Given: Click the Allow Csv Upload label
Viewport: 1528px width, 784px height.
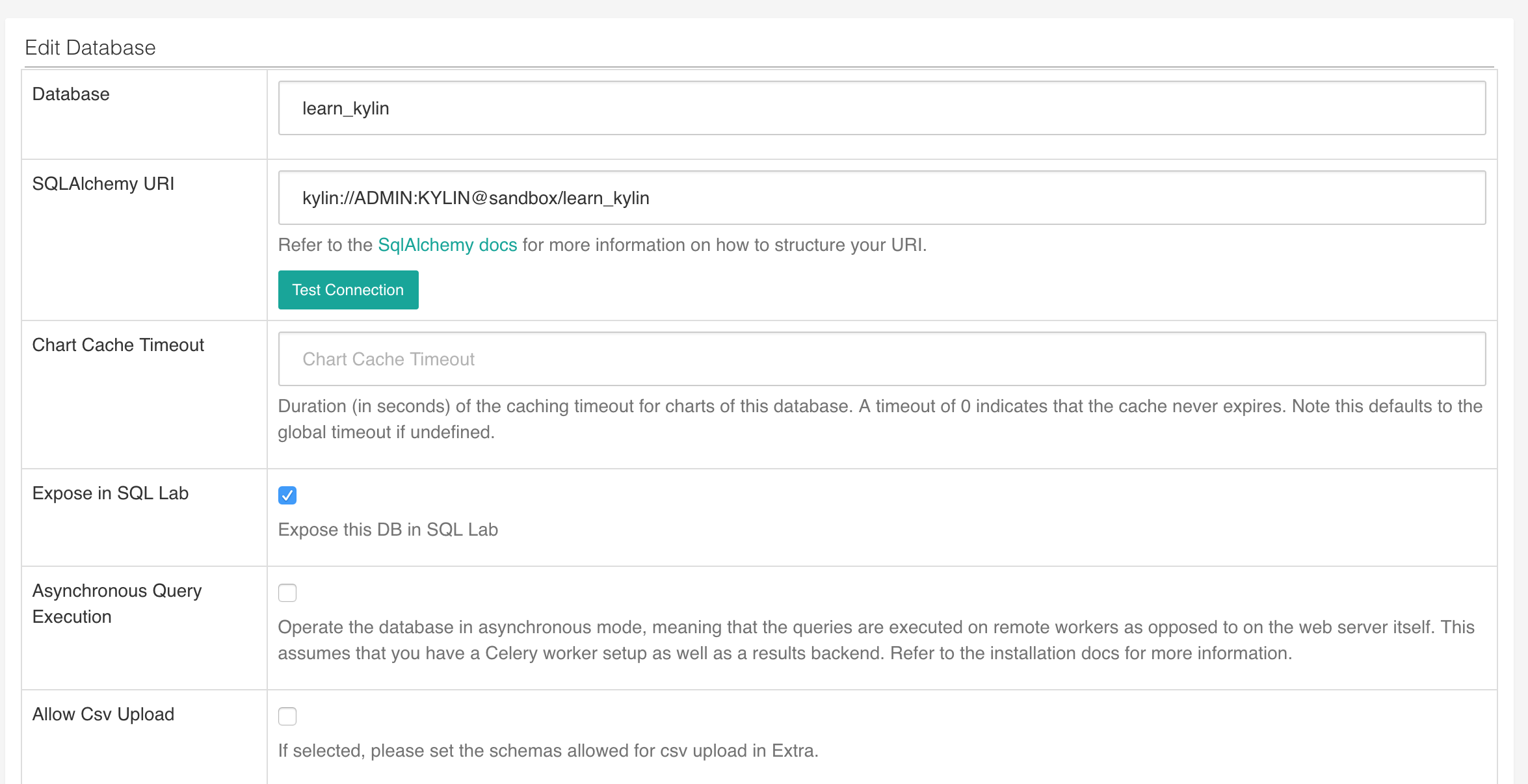Looking at the screenshot, I should coord(103,714).
